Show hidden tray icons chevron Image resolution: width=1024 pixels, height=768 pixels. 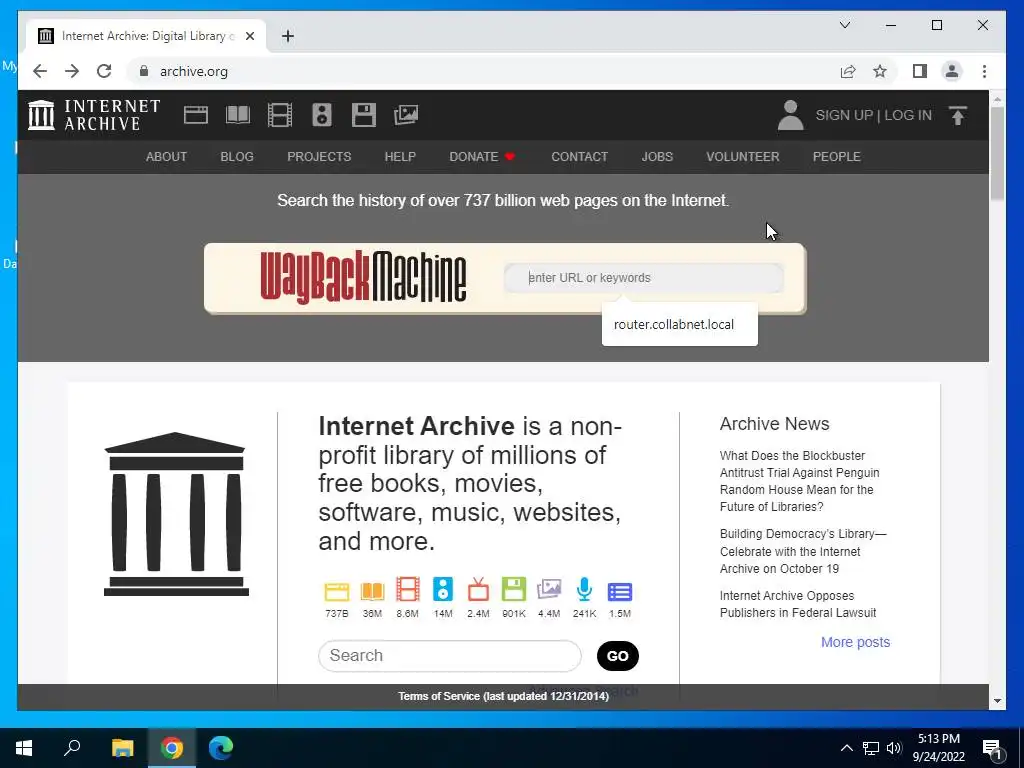click(x=846, y=748)
